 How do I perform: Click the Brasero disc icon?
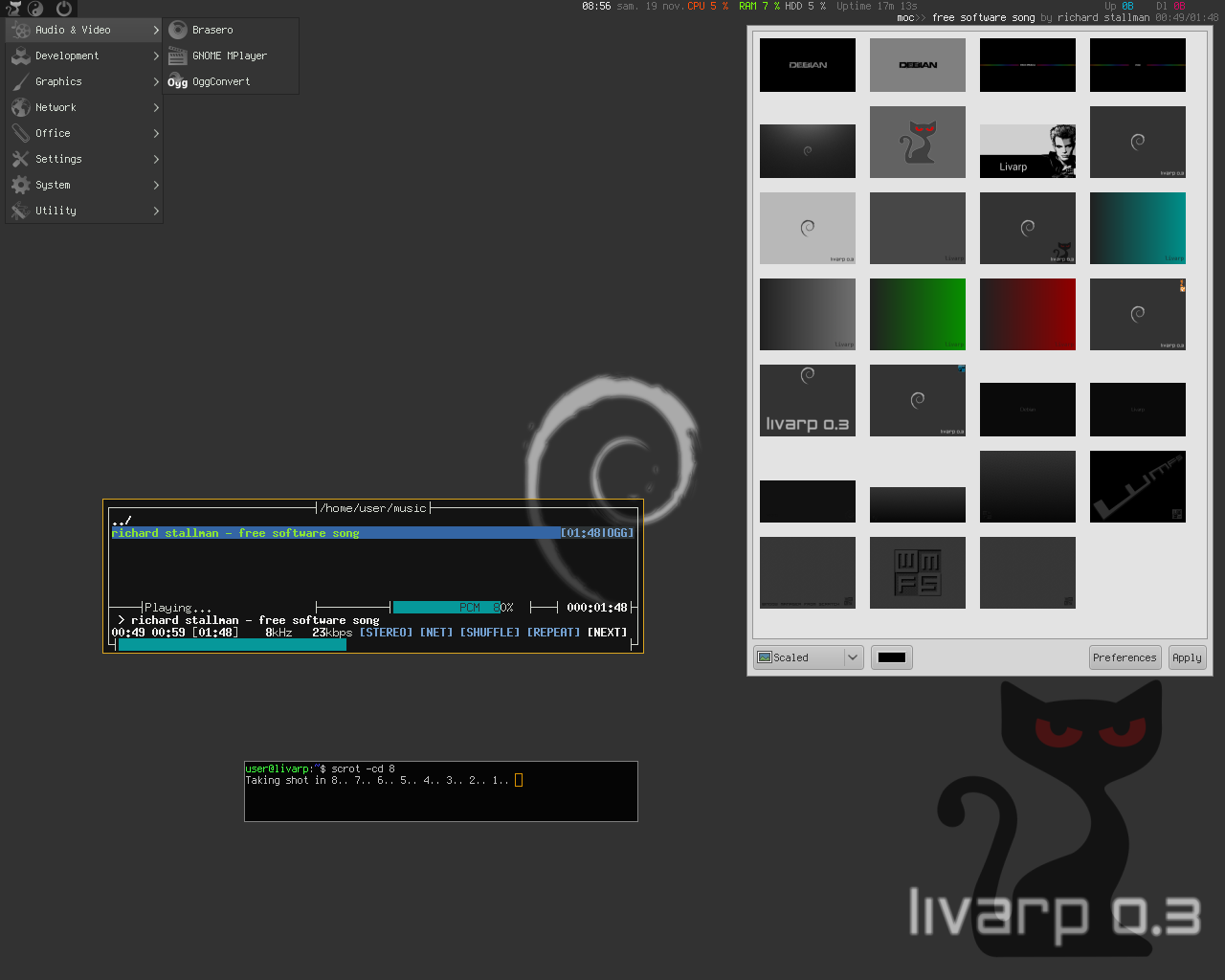click(x=178, y=30)
